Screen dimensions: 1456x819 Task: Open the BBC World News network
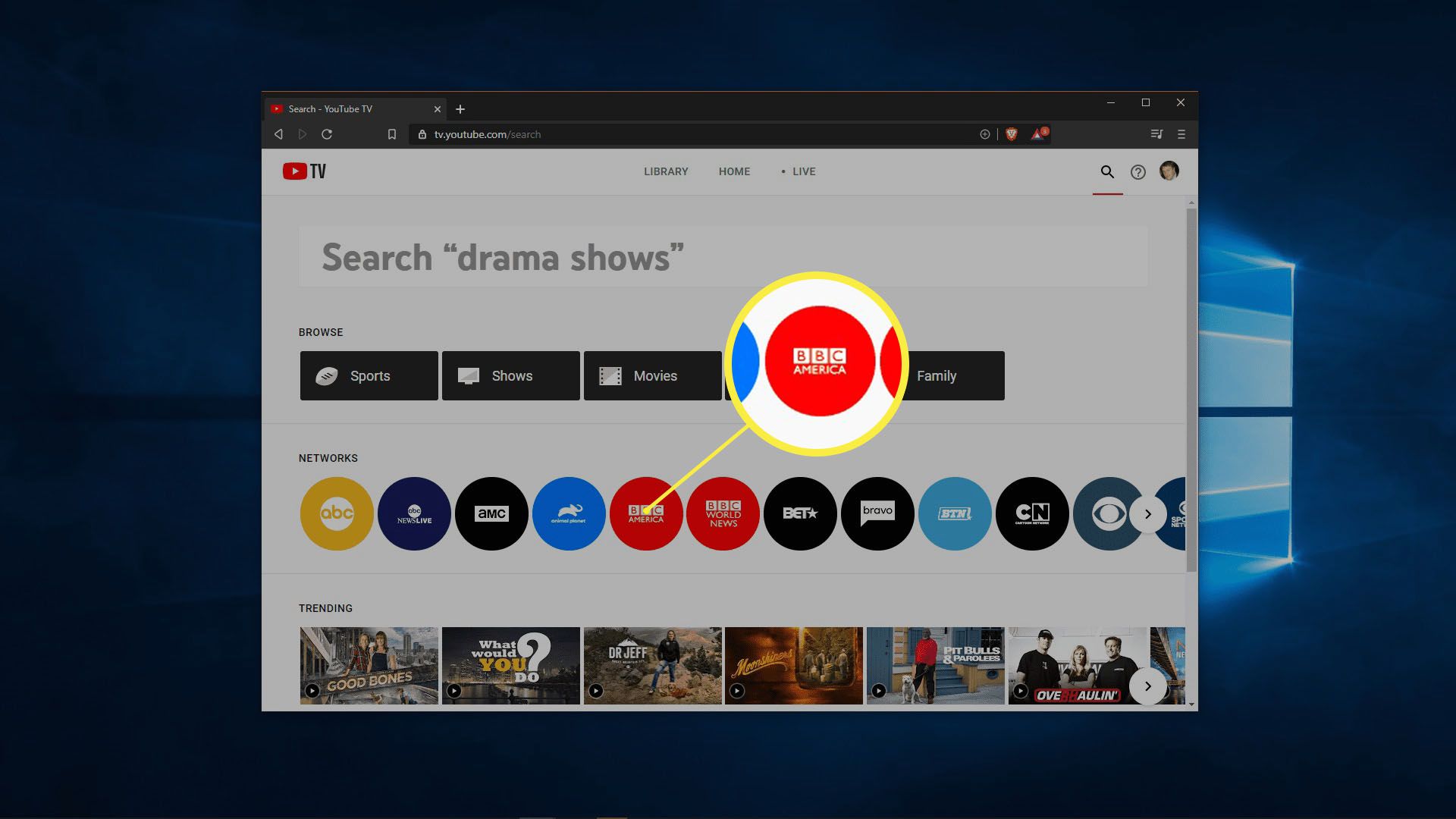[x=723, y=513]
